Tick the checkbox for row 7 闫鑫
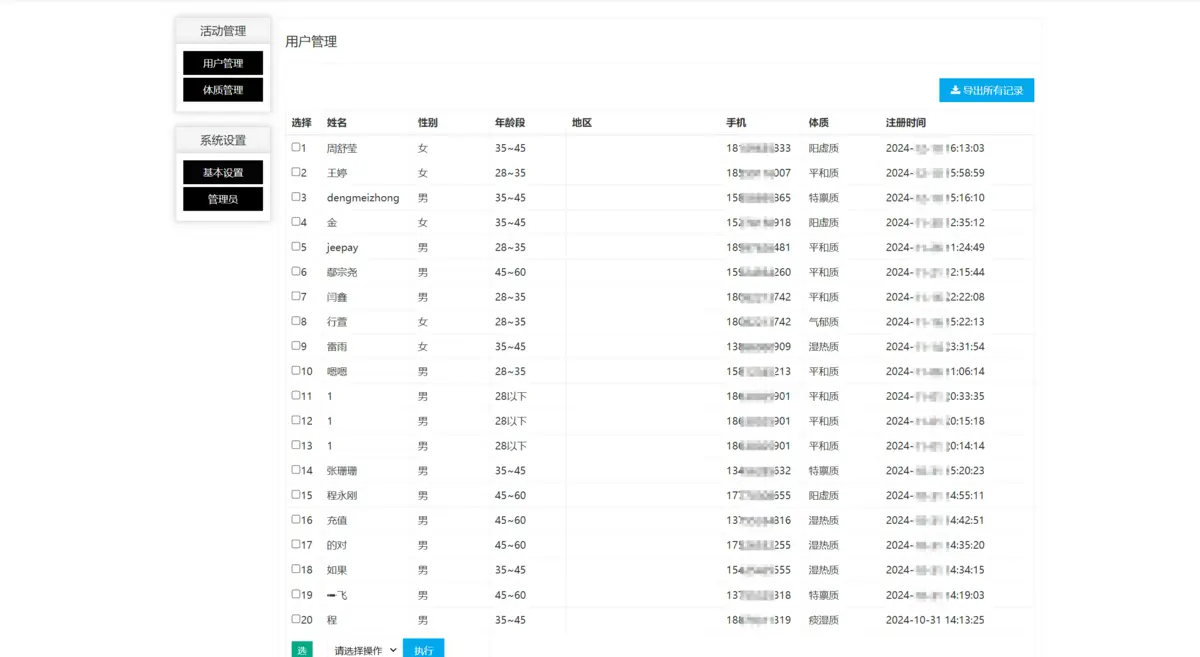This screenshot has height=657, width=1200. [296, 296]
